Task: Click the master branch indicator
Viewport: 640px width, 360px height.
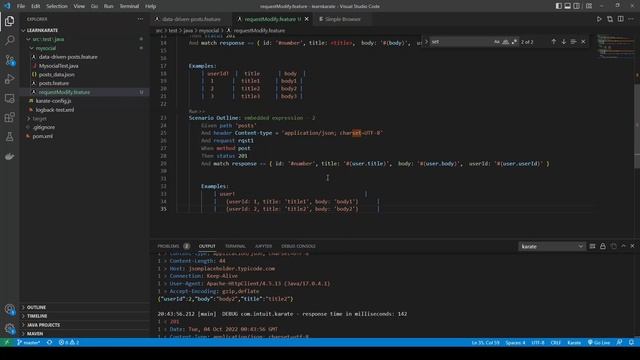Action: click(x=28, y=342)
